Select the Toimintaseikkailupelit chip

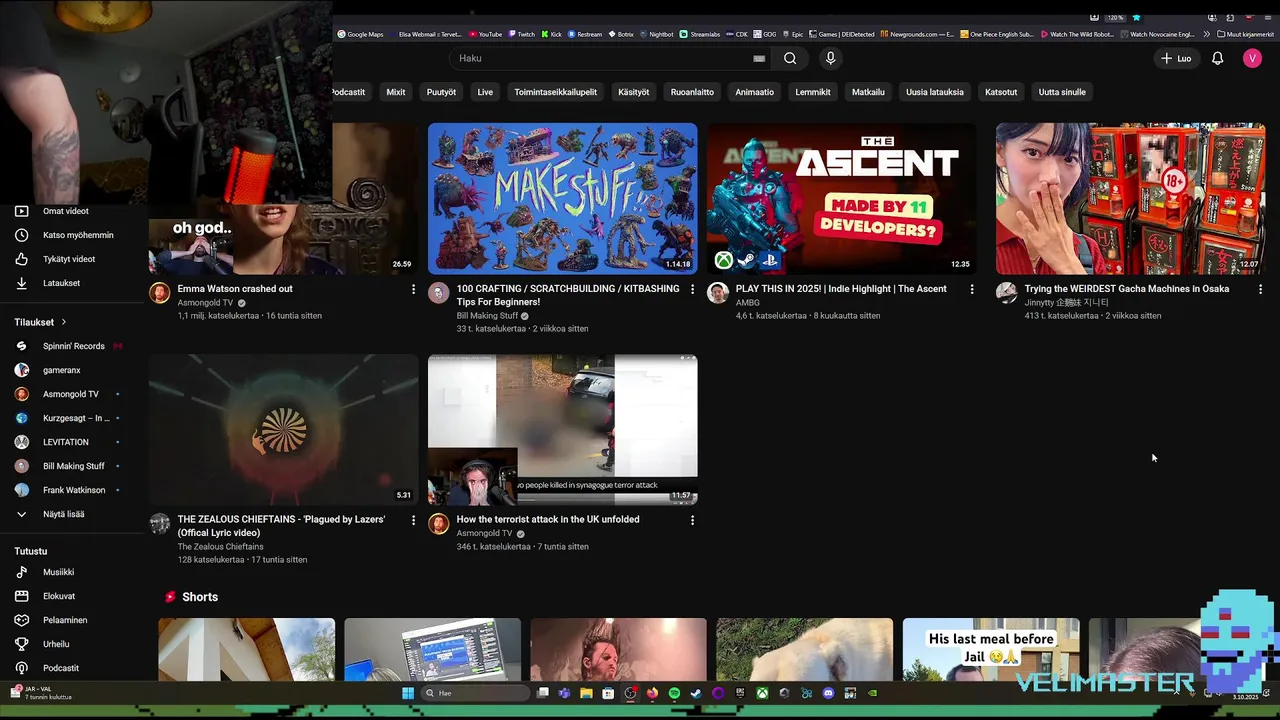[555, 92]
